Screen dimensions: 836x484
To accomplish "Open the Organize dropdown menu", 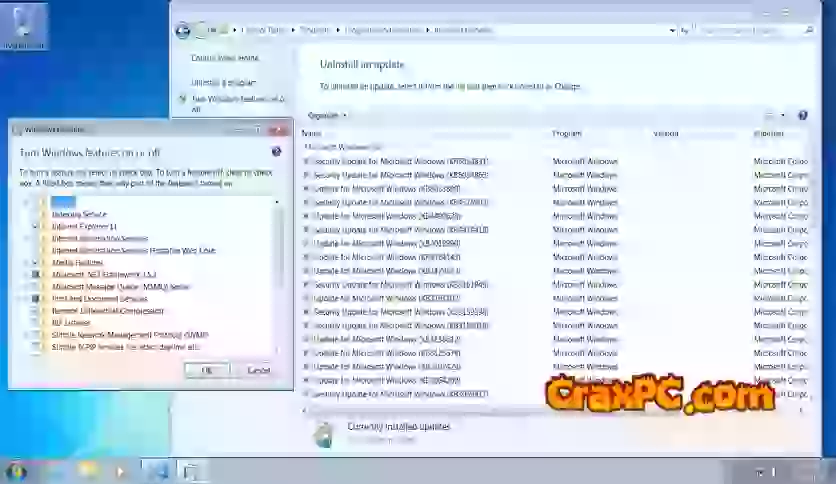I will (x=326, y=116).
